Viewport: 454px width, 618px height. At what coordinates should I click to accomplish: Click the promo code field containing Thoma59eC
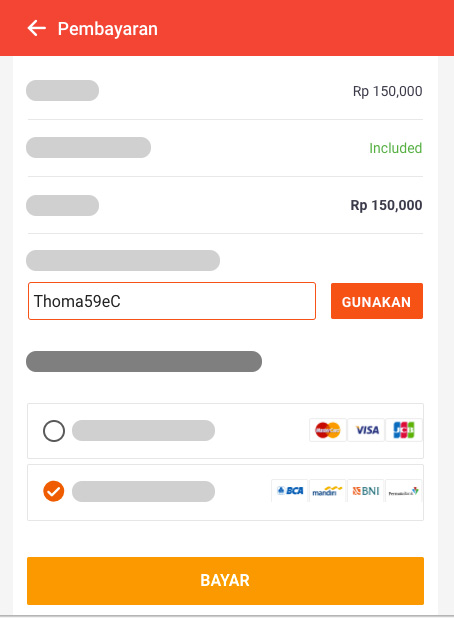[172, 301]
